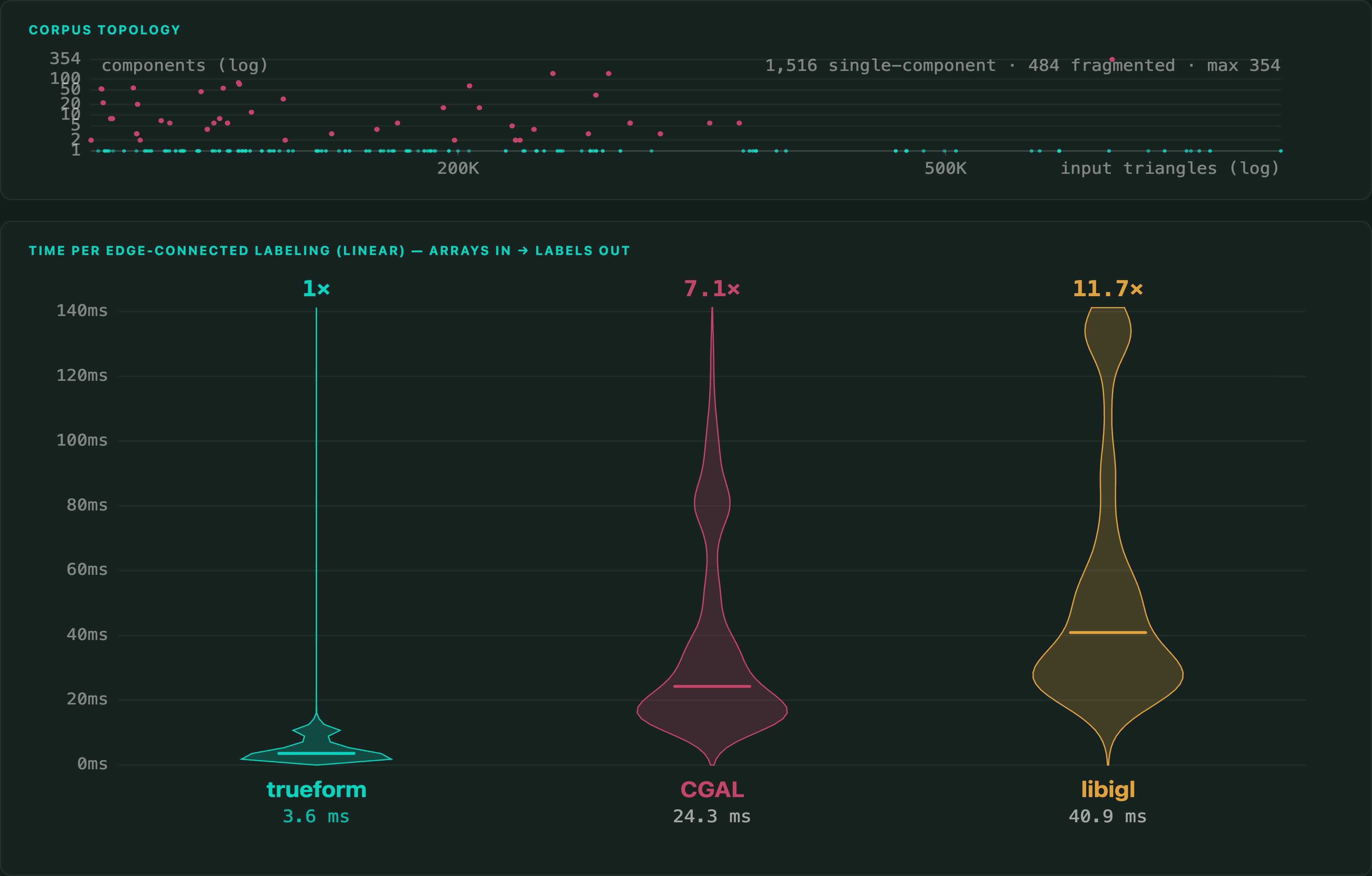This screenshot has width=1372, height=876.
Task: Click the 'input triangles (log)' axis label
Action: coord(1170,168)
